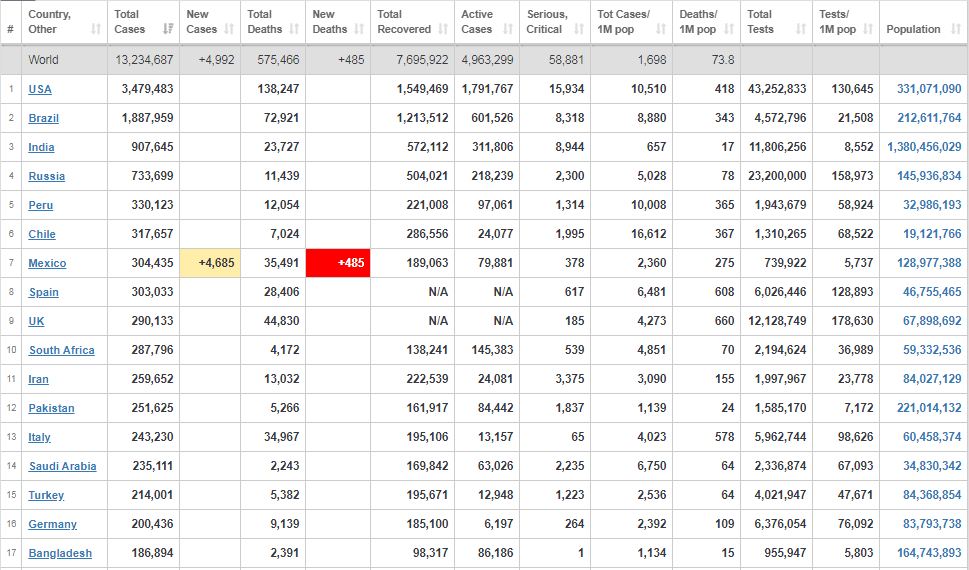Image resolution: width=969 pixels, height=570 pixels.
Task: Select Brazil total deaths value 72,921
Action: (281, 118)
